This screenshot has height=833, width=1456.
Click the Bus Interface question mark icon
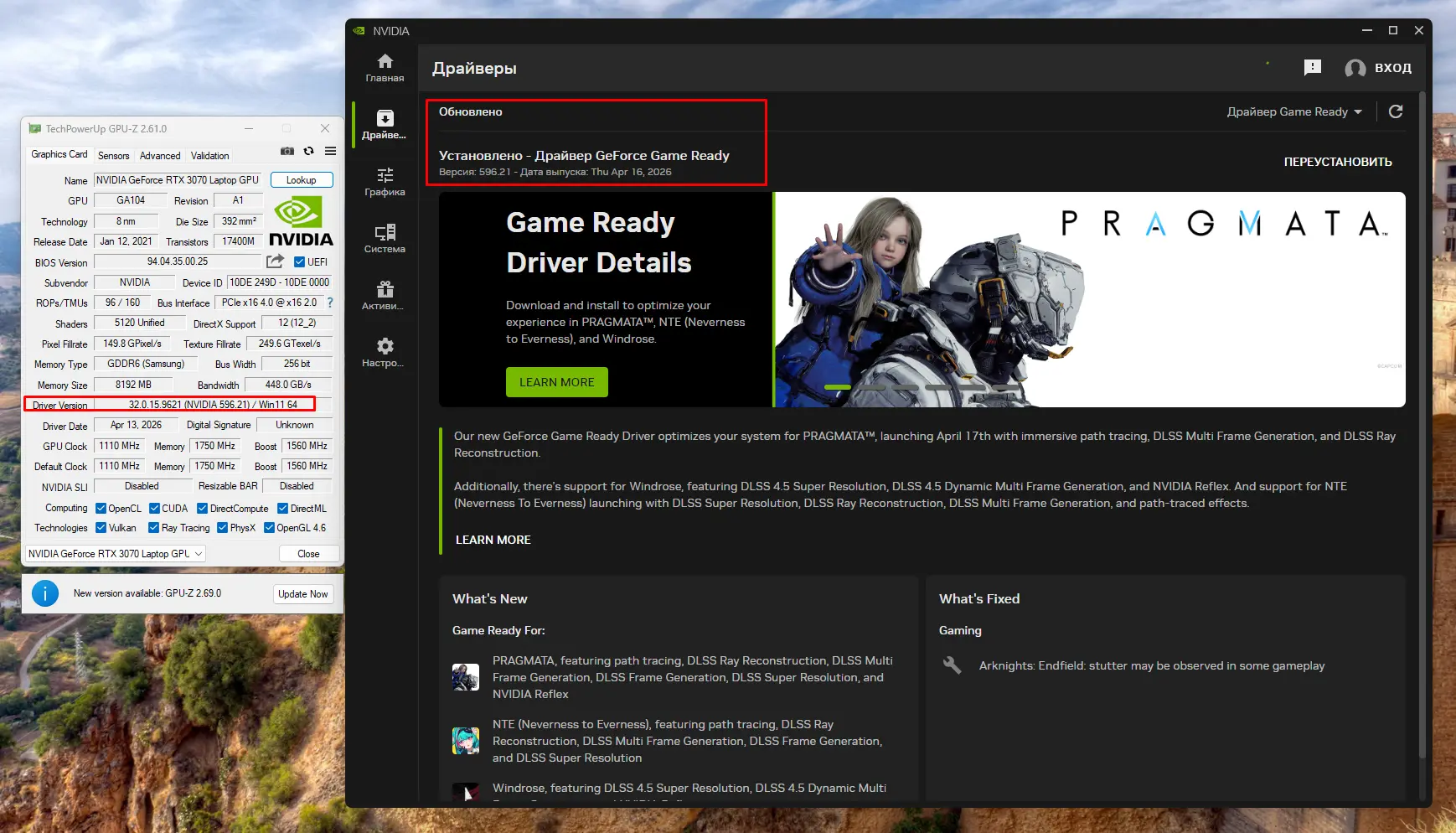[329, 303]
